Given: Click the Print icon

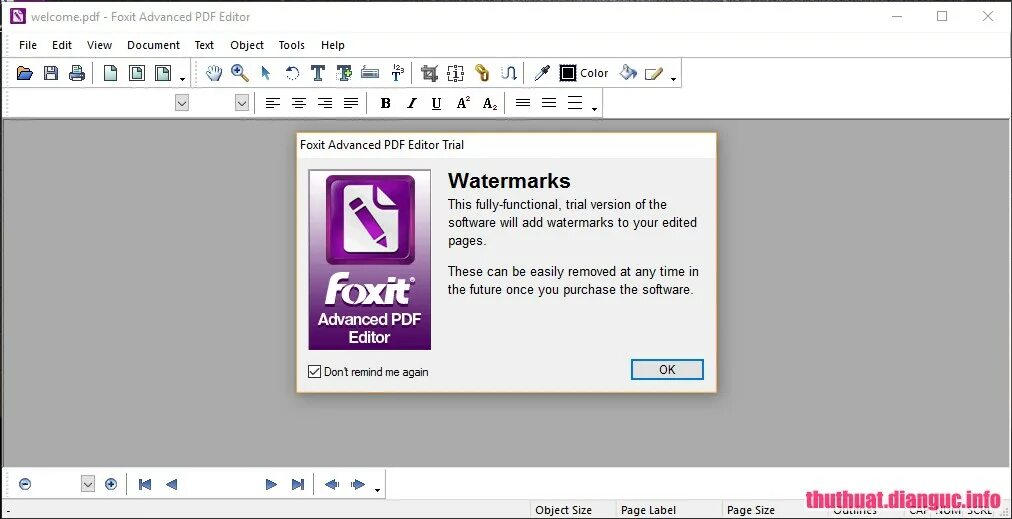Looking at the screenshot, I should (x=77, y=73).
